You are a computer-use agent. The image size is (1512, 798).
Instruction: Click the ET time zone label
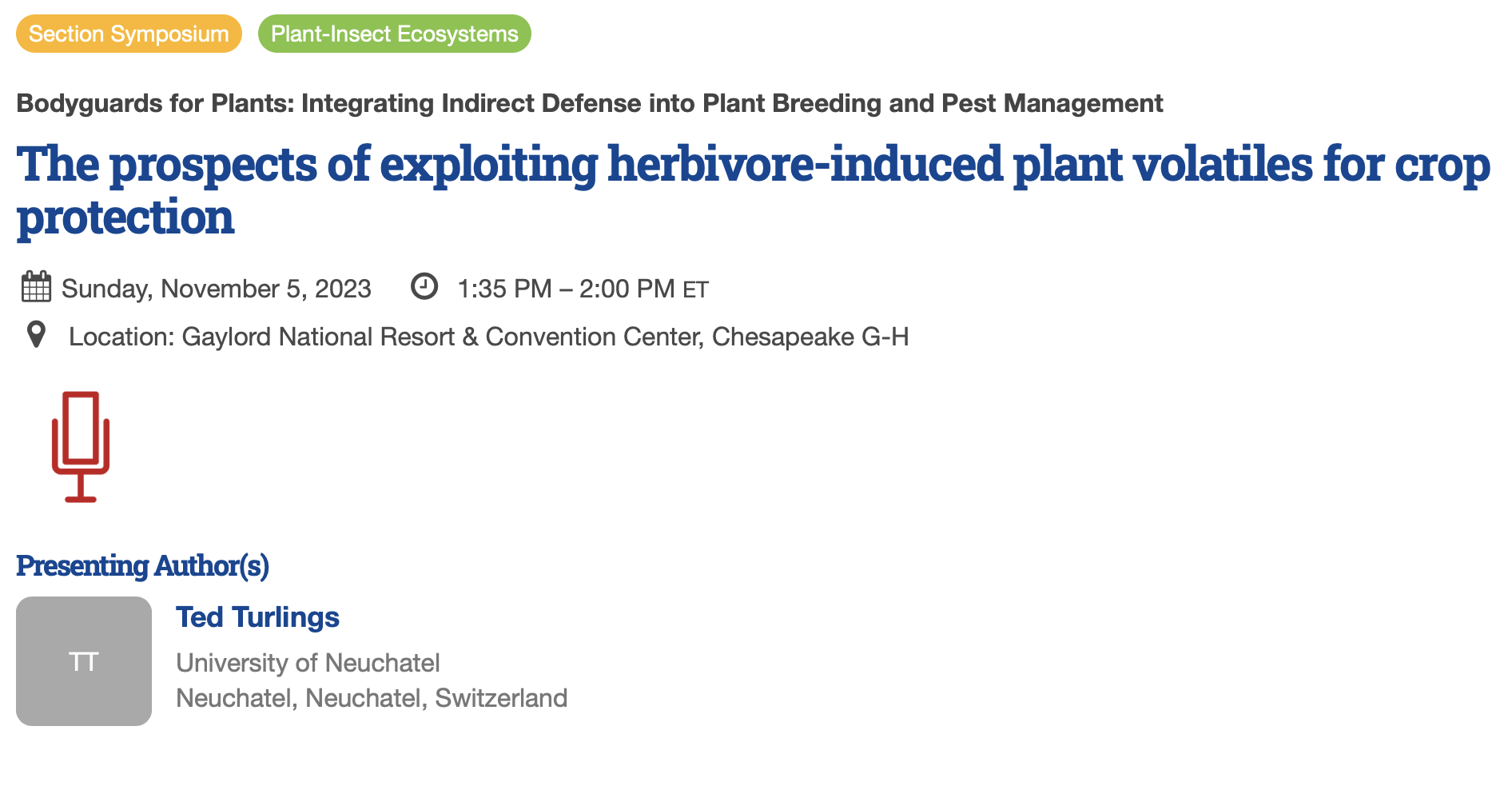[x=695, y=289]
